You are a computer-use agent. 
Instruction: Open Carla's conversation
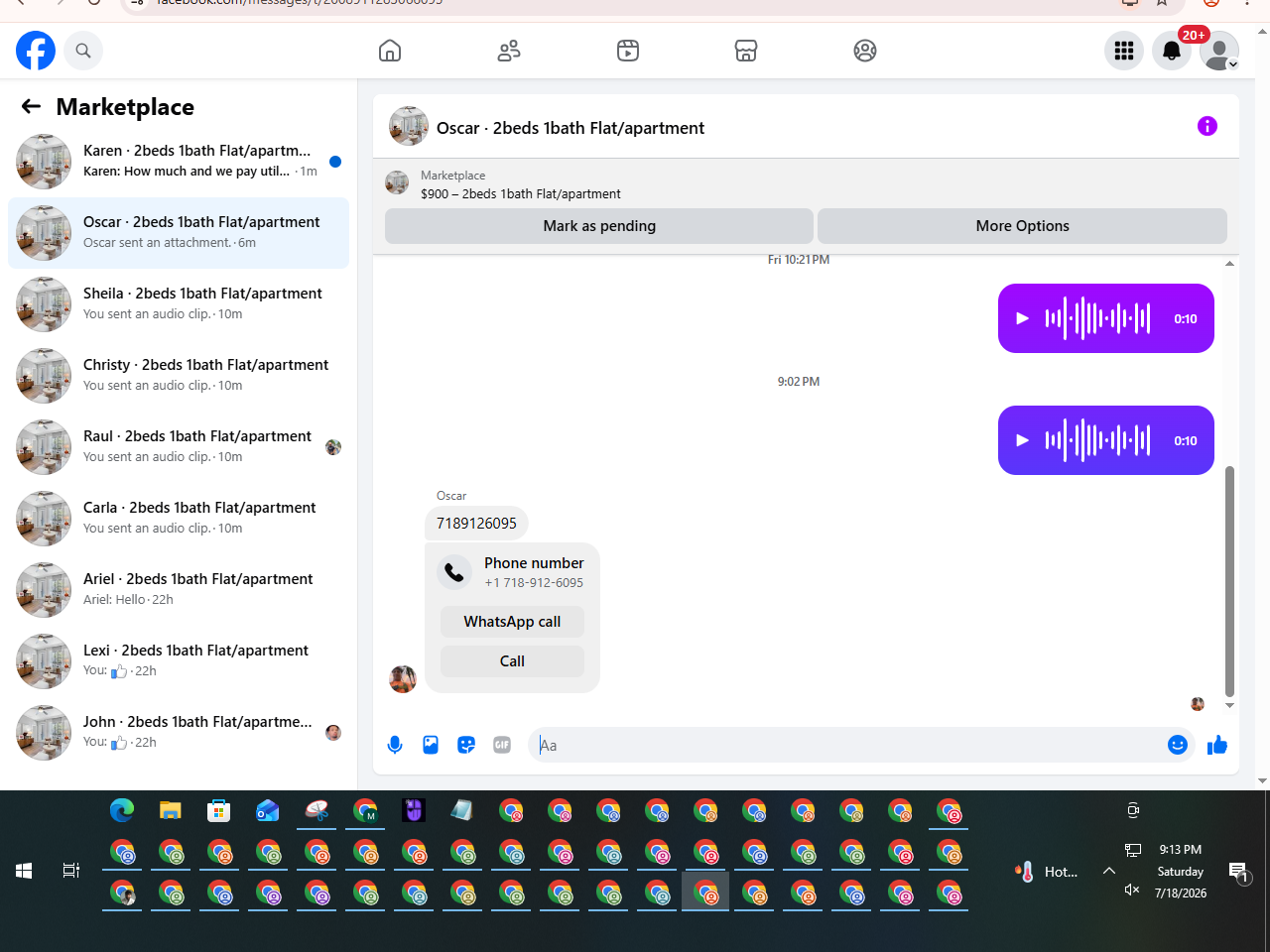[179, 519]
